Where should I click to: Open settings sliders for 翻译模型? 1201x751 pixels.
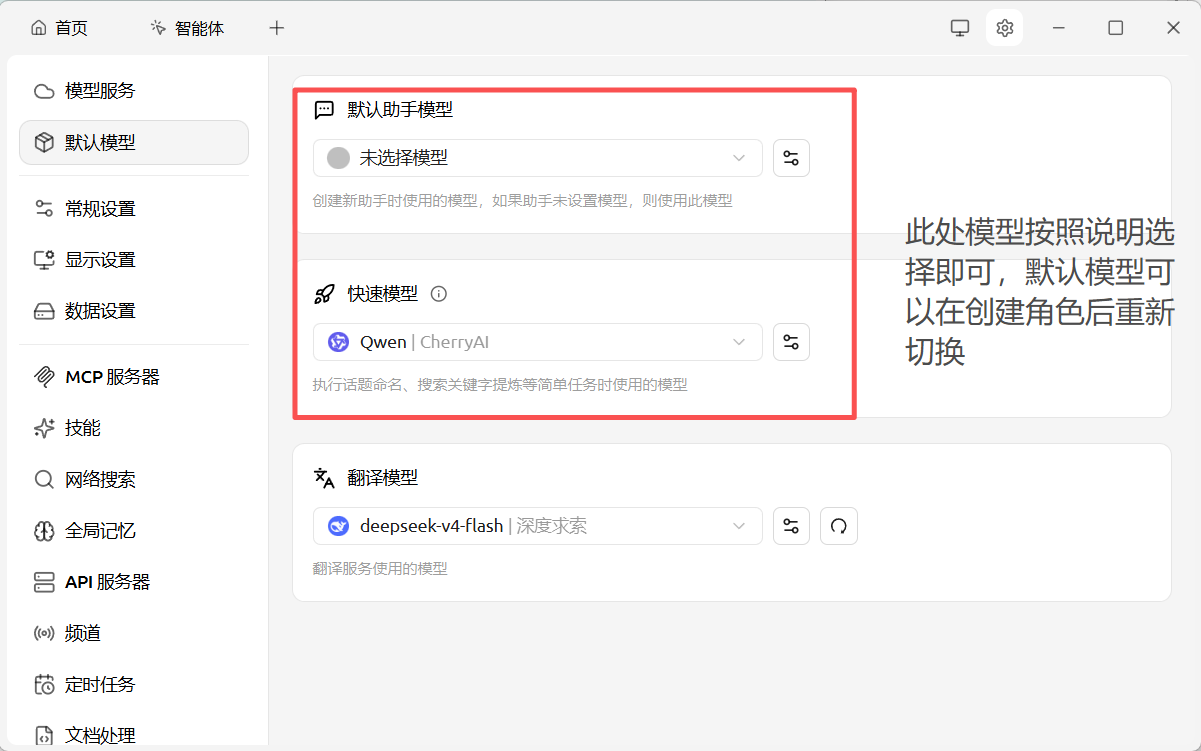[x=791, y=526]
